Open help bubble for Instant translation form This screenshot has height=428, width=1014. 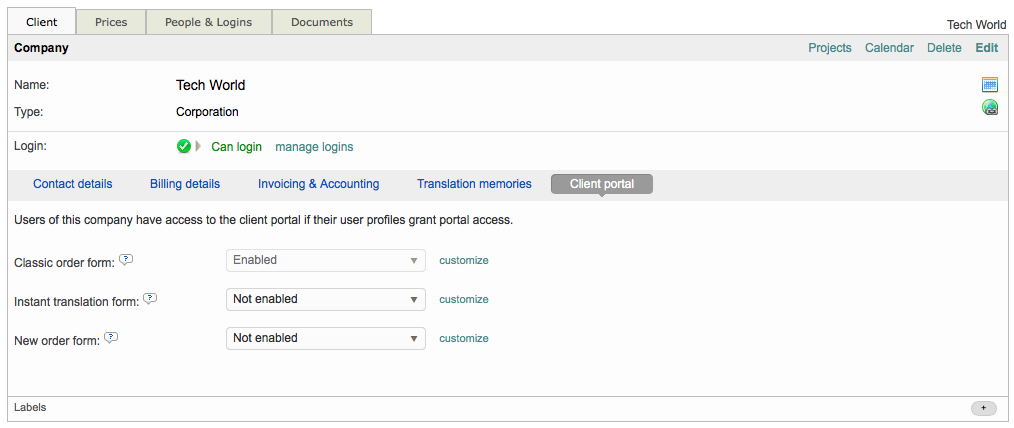150,298
